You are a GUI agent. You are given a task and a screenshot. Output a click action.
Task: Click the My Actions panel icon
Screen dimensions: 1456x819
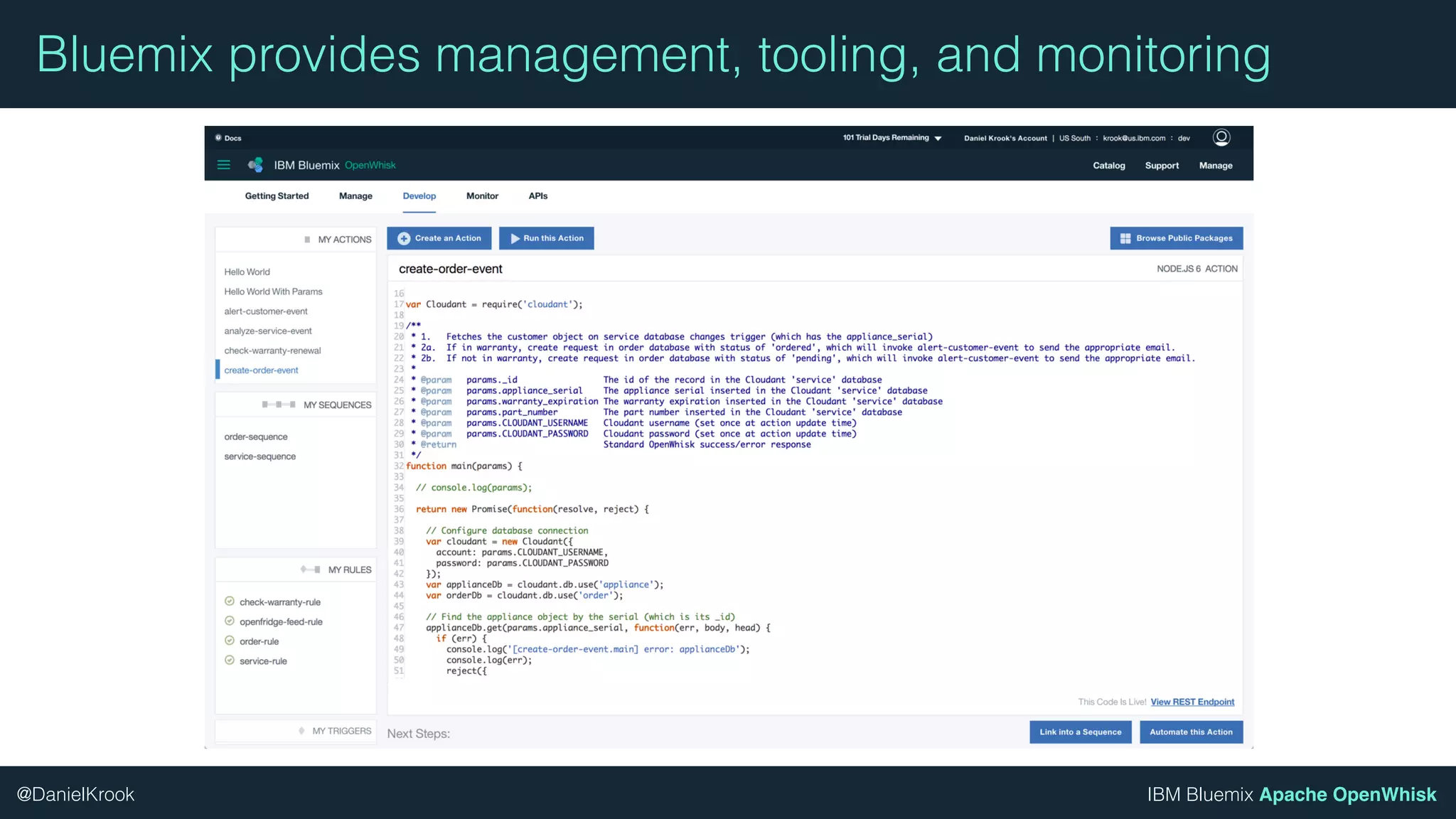click(307, 240)
